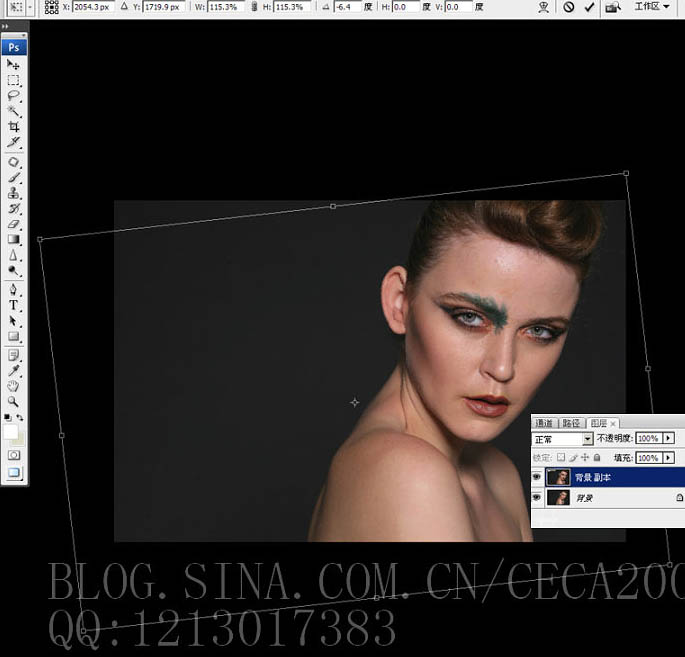
Task: Collapse the toolbox with the double arrow
Action: pos(5,26)
